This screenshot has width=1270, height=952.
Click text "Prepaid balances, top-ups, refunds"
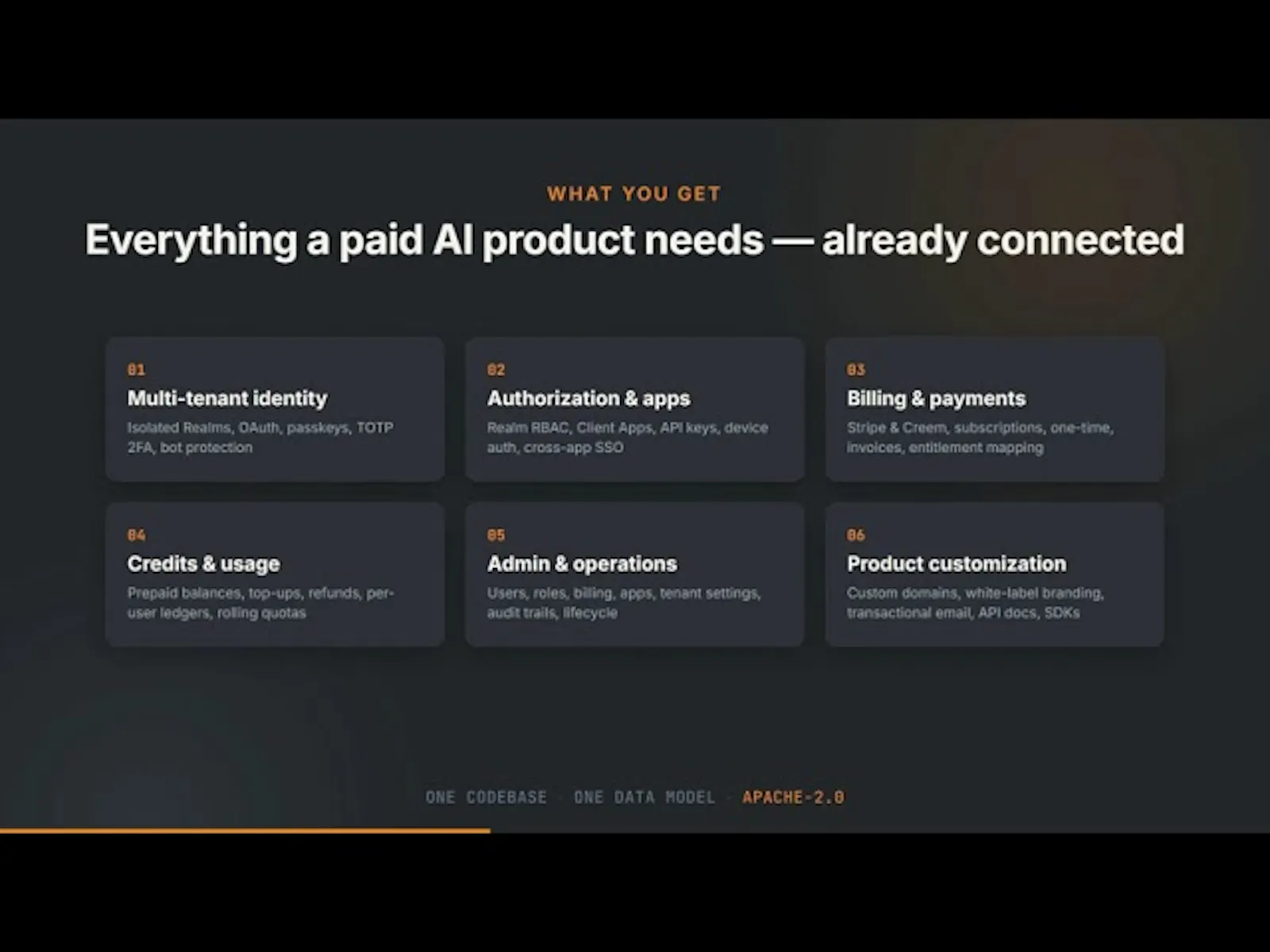click(x=244, y=593)
